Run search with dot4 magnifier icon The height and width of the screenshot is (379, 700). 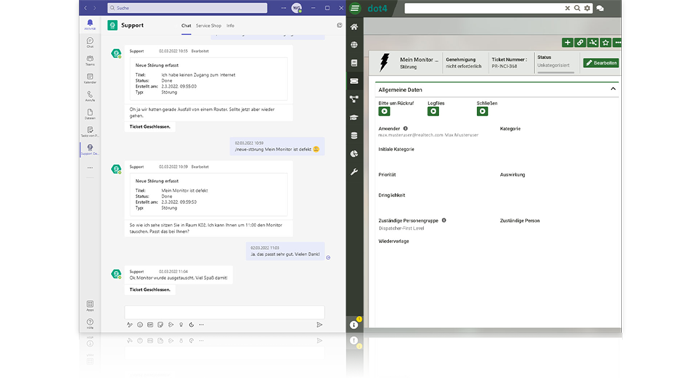coord(577,8)
